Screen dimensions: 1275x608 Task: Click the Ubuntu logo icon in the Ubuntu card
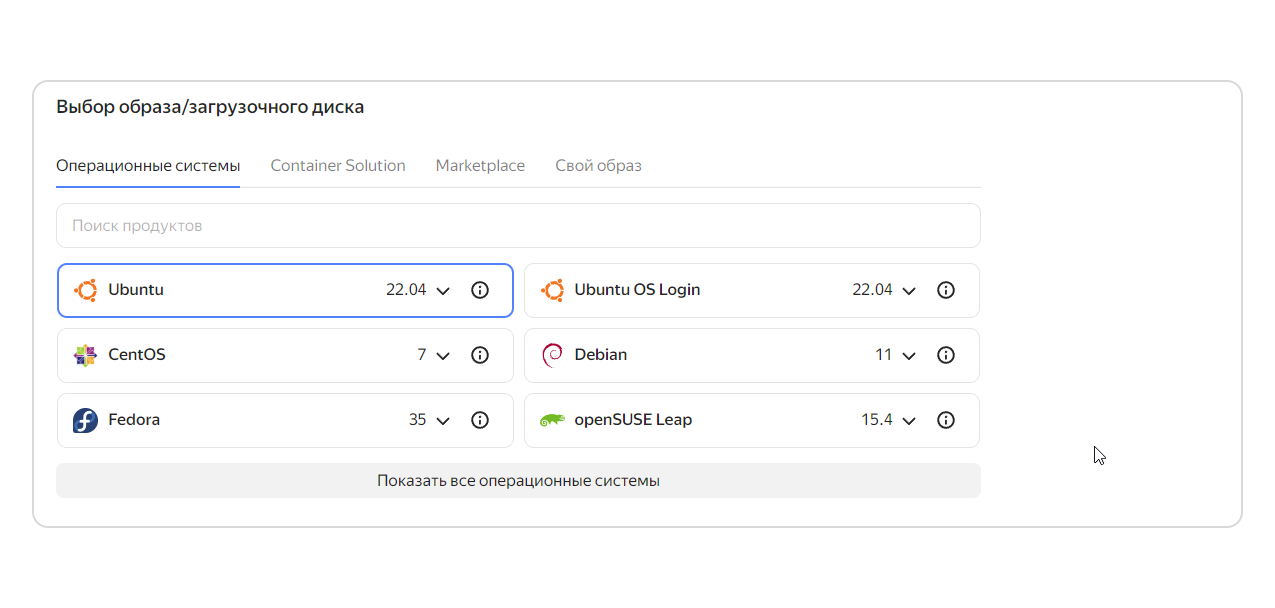(x=85, y=290)
